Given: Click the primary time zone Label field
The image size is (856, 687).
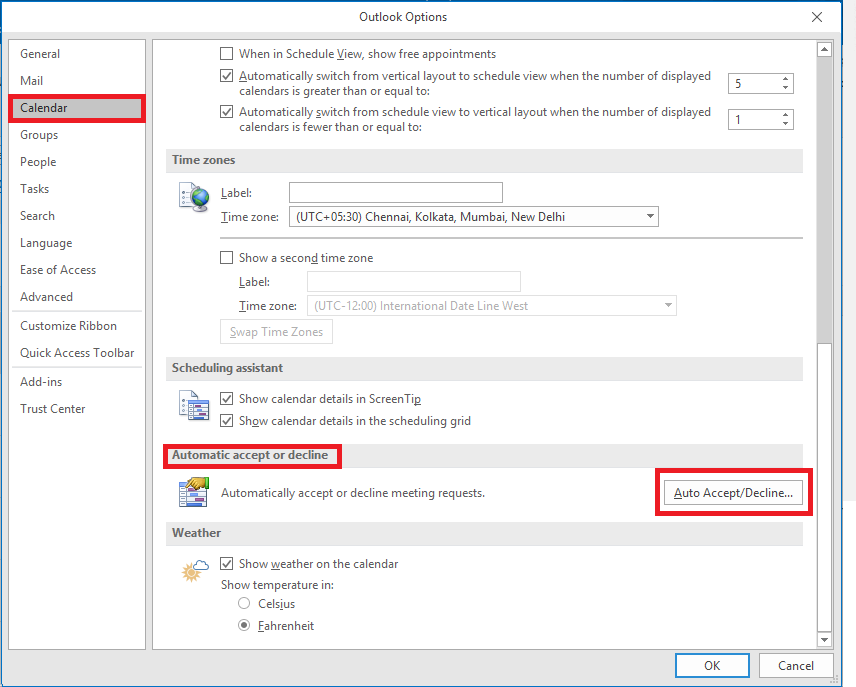Looking at the screenshot, I should 395,192.
